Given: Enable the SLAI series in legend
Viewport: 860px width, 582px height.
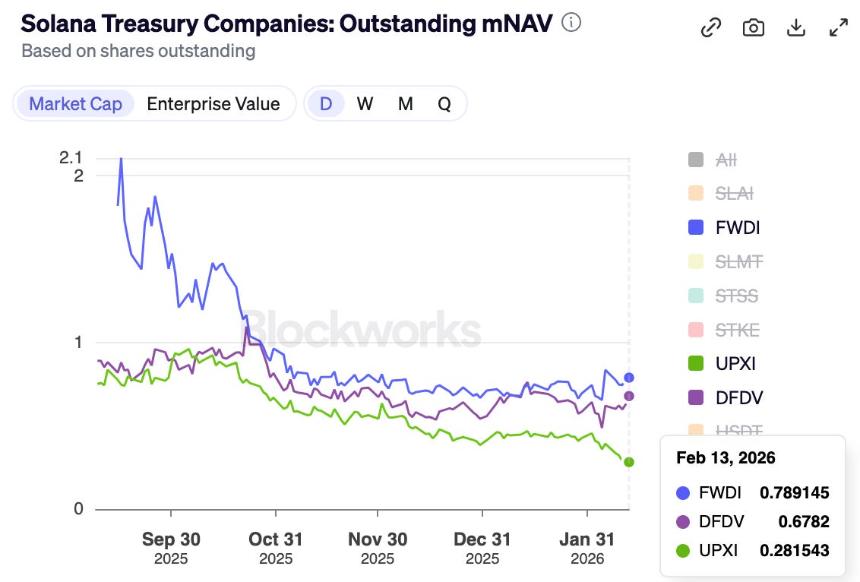Looking at the screenshot, I should coord(721,193).
